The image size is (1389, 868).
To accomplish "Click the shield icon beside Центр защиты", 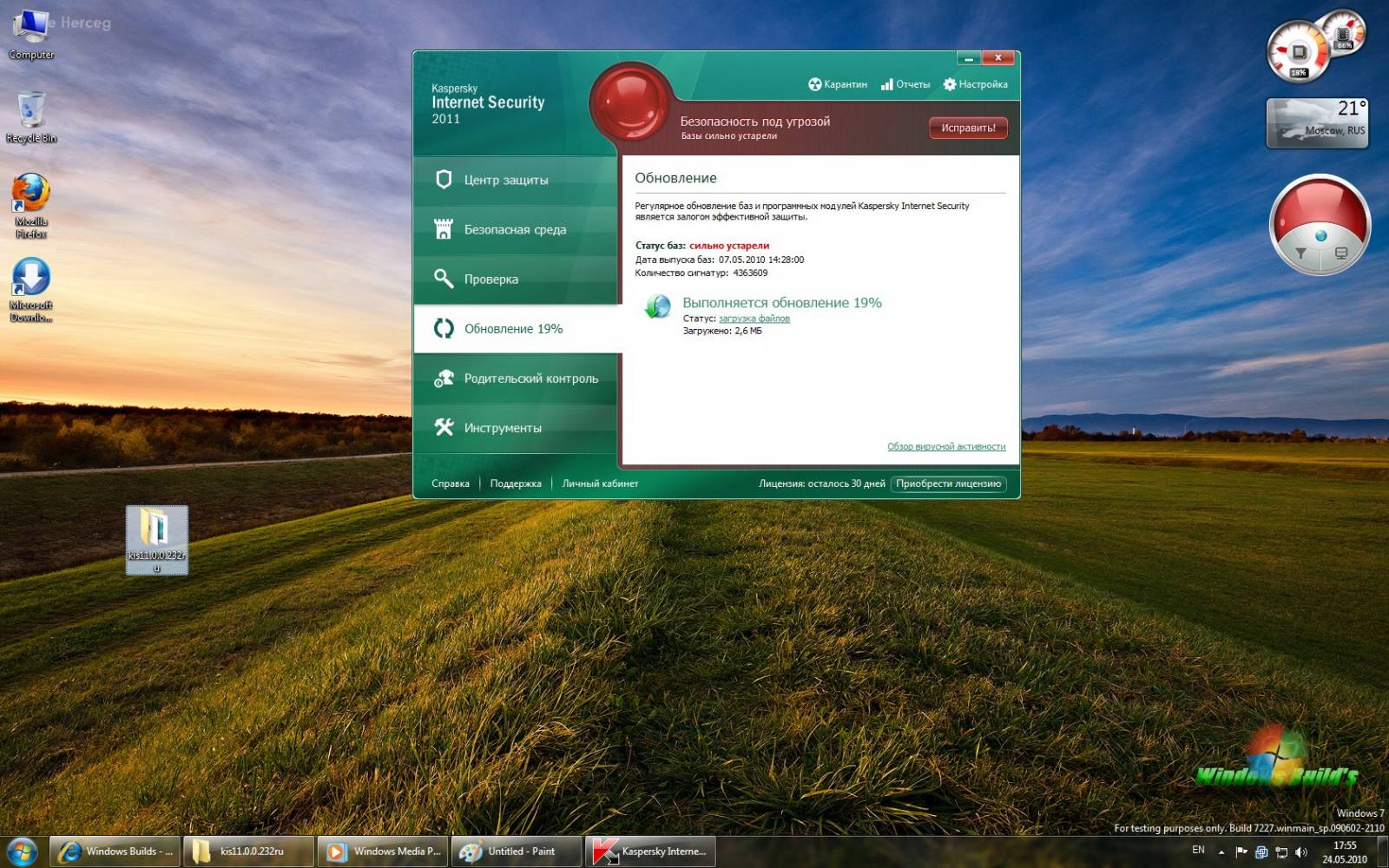I will pyautogui.click(x=444, y=180).
